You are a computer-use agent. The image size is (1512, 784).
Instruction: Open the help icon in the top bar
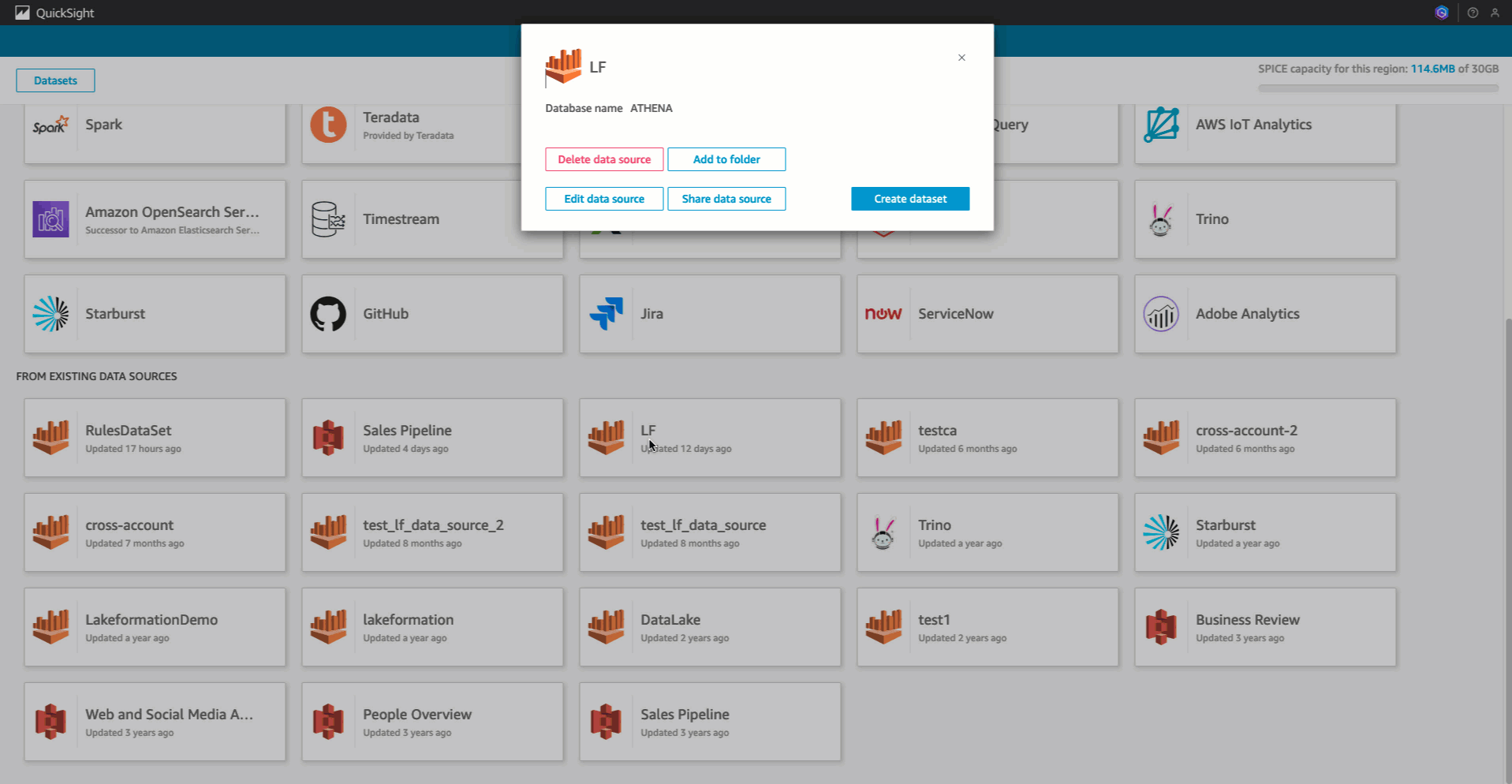(1473, 13)
